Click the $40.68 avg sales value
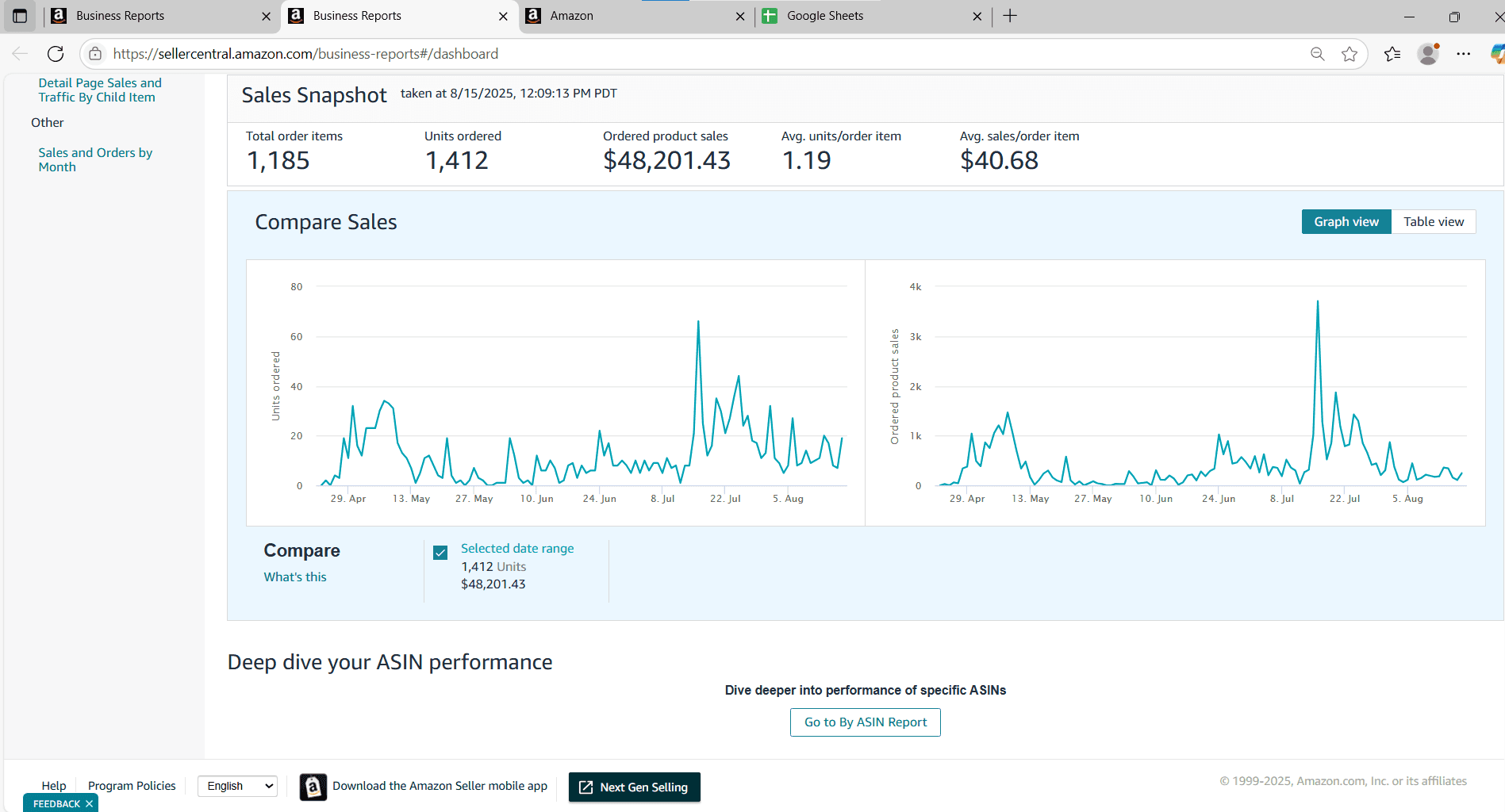The height and width of the screenshot is (812, 1505). [x=999, y=161]
